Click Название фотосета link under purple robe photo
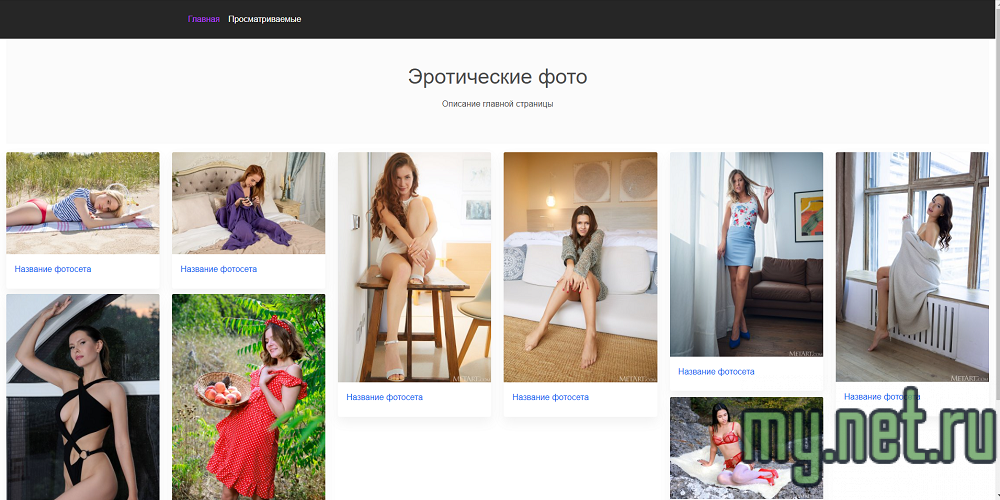The height and width of the screenshot is (500, 1000). pyautogui.click(x=218, y=269)
